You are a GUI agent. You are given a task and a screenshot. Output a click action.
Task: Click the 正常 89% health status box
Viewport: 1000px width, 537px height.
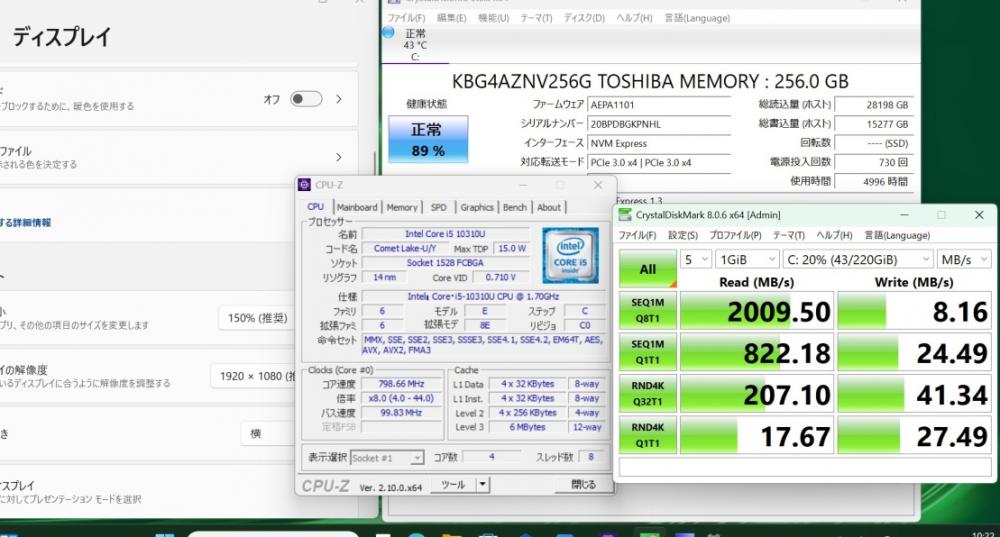click(428, 139)
